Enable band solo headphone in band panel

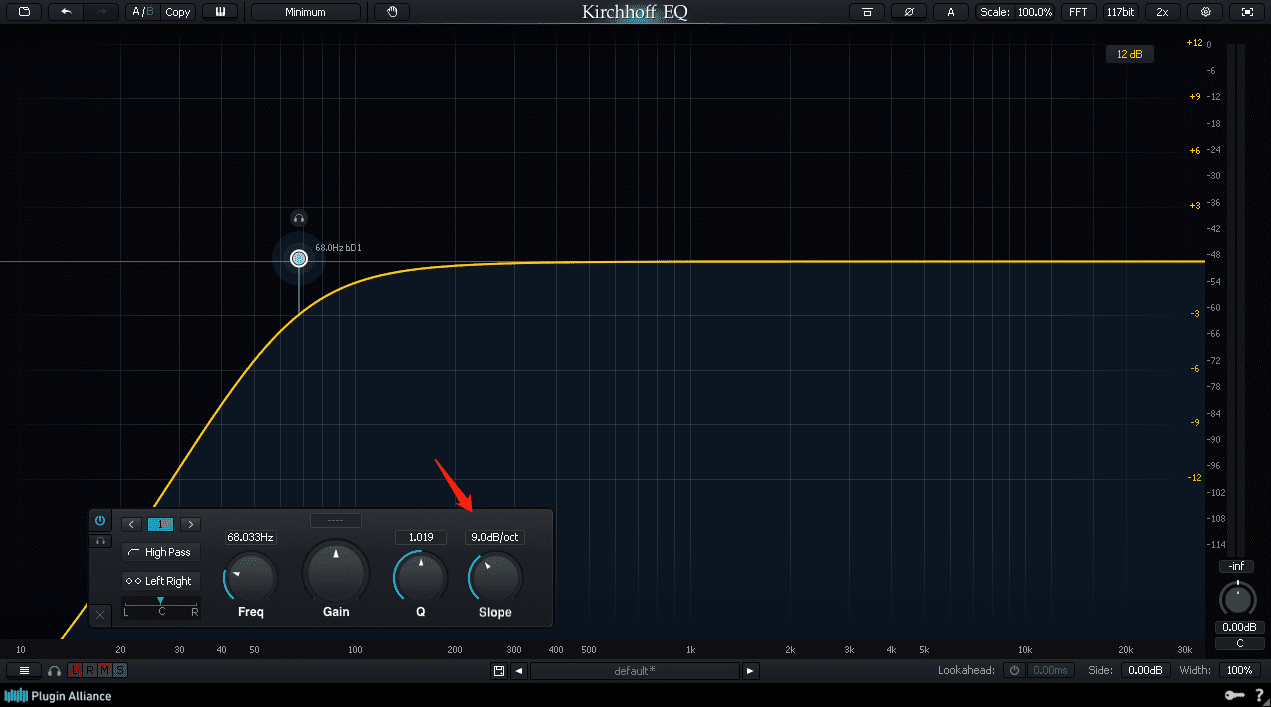tap(100, 541)
